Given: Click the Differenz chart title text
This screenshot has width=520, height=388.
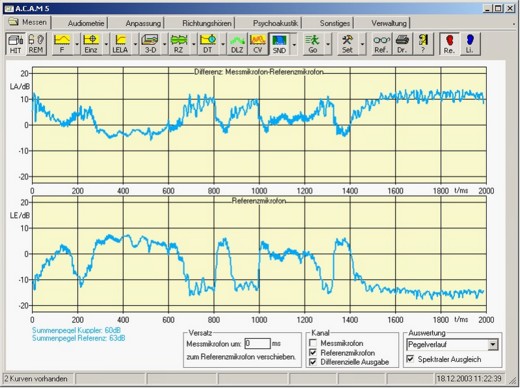Looking at the screenshot, I should click(259, 72).
